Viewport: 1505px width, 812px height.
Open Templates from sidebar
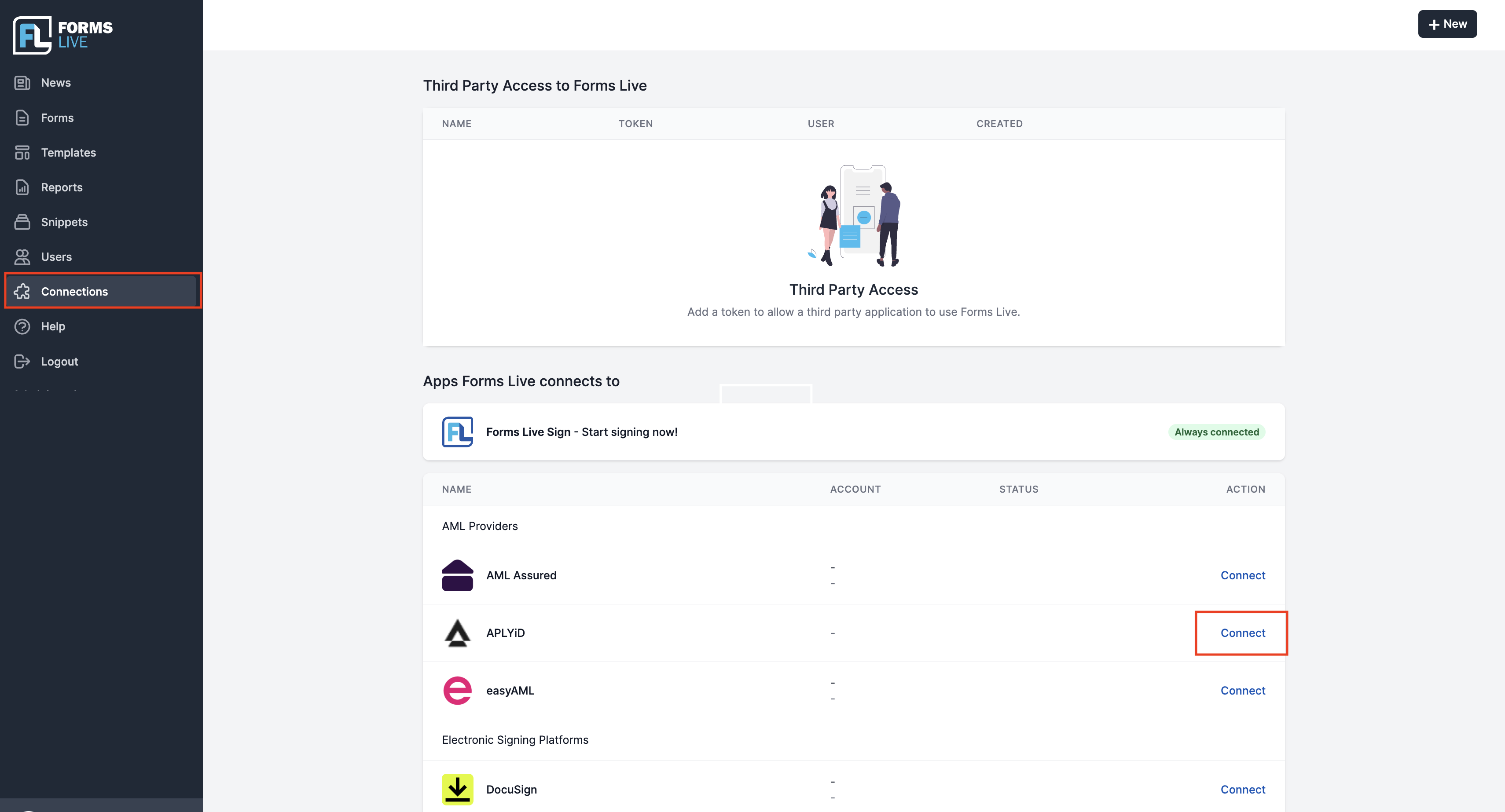point(101,153)
